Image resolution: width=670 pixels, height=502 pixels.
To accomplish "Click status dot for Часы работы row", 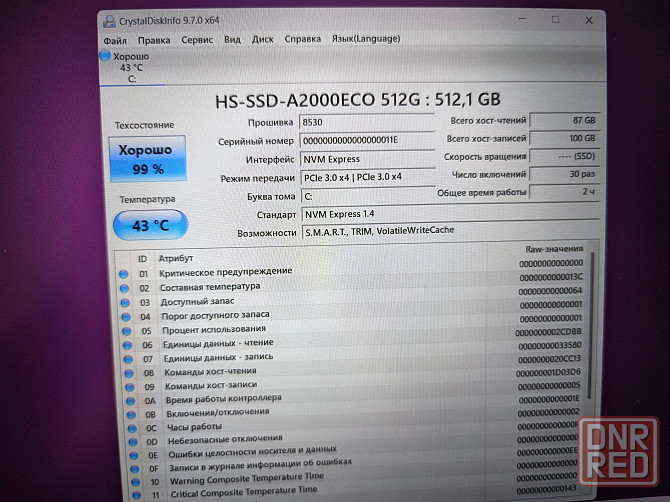I will pyautogui.click(x=132, y=429).
